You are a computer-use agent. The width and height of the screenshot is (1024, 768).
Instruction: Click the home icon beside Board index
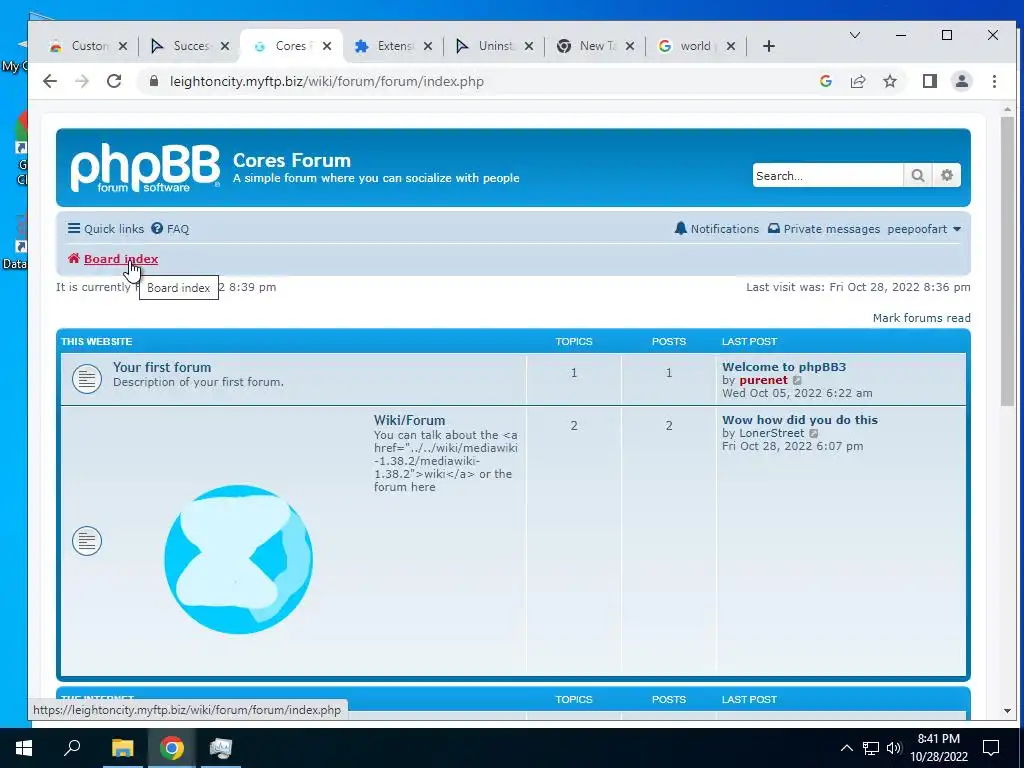(74, 259)
